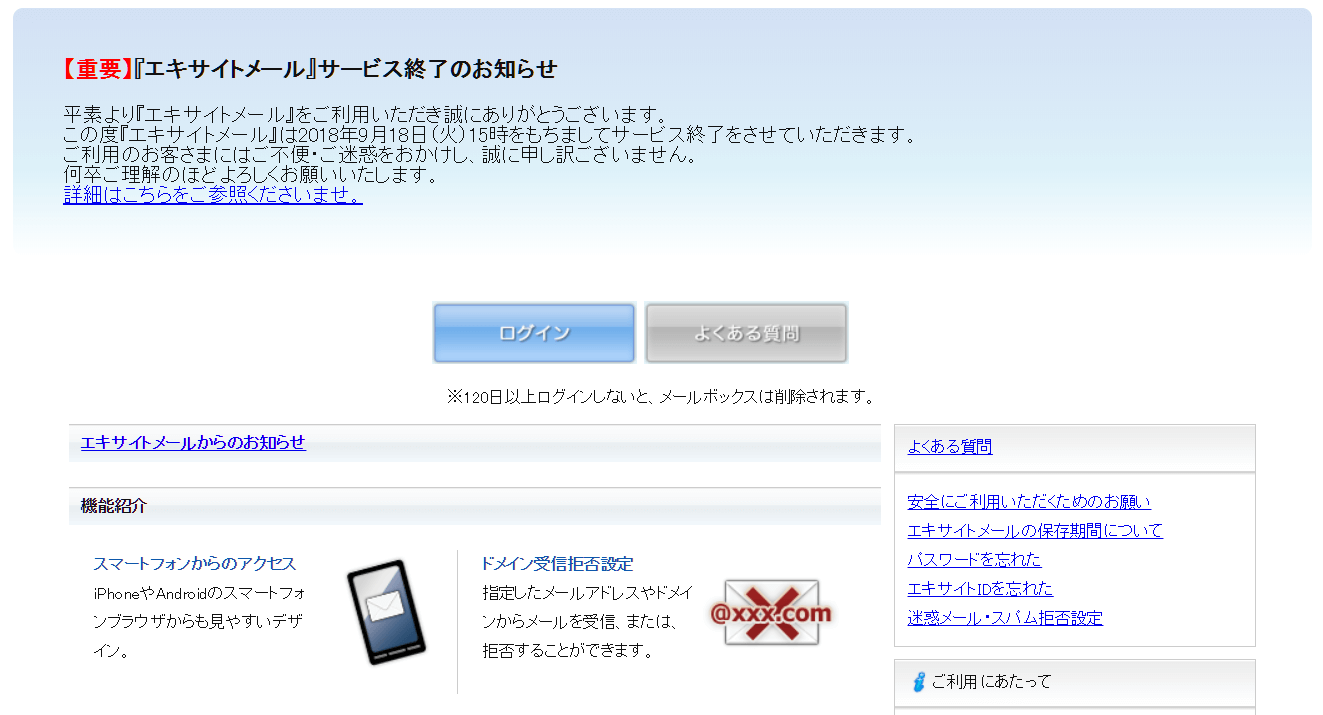Screen dimensions: 1323x715
Task: Open 安全にご利用いただくためのお願い link
Action: point(1029,502)
